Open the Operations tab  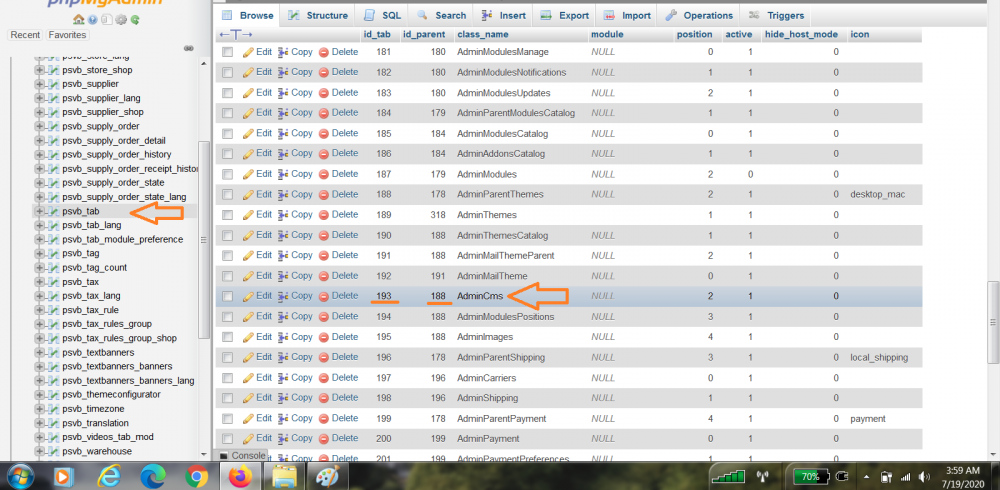point(698,15)
